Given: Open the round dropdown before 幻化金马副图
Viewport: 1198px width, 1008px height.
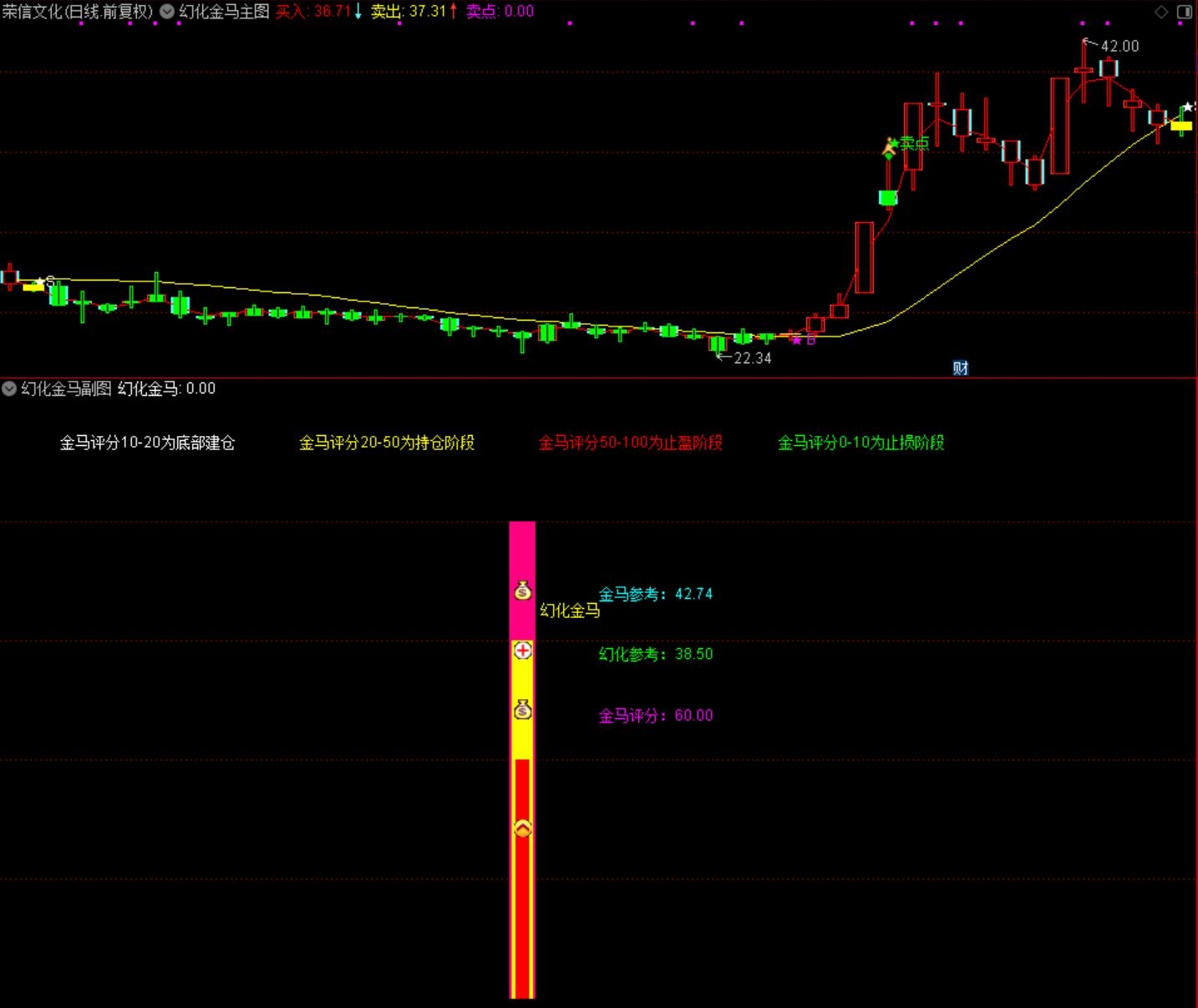Looking at the screenshot, I should (x=9, y=388).
